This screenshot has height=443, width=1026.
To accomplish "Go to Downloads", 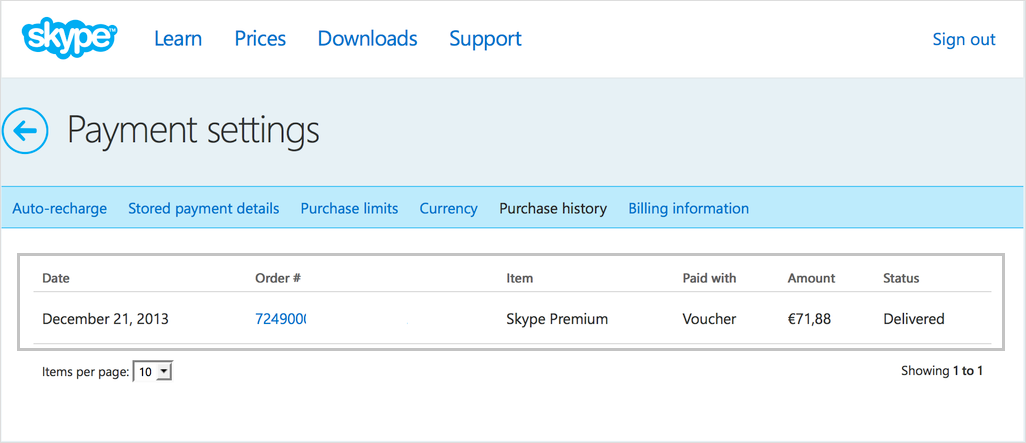I will (368, 39).
